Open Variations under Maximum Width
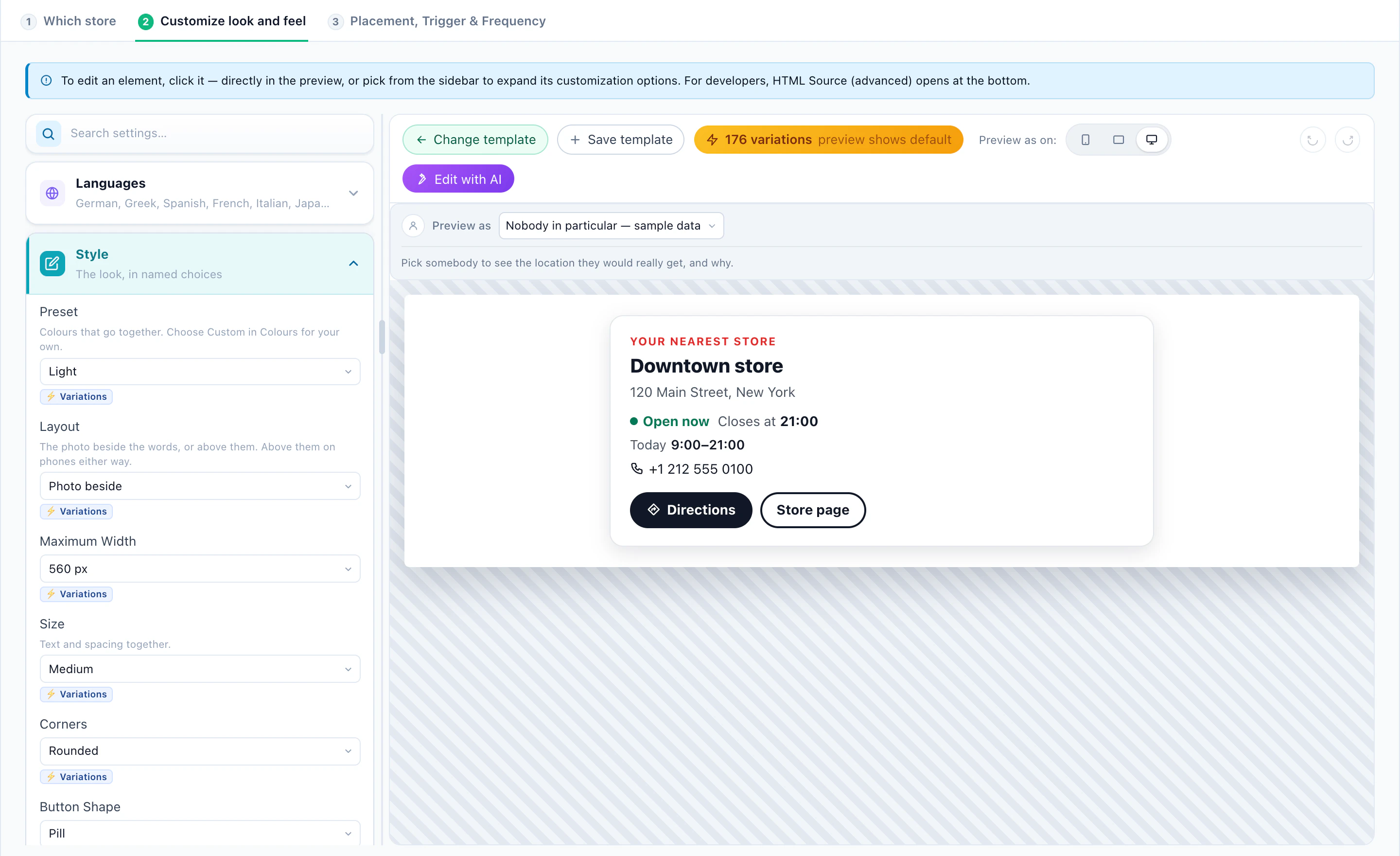Viewport: 1400px width, 856px height. (x=76, y=593)
